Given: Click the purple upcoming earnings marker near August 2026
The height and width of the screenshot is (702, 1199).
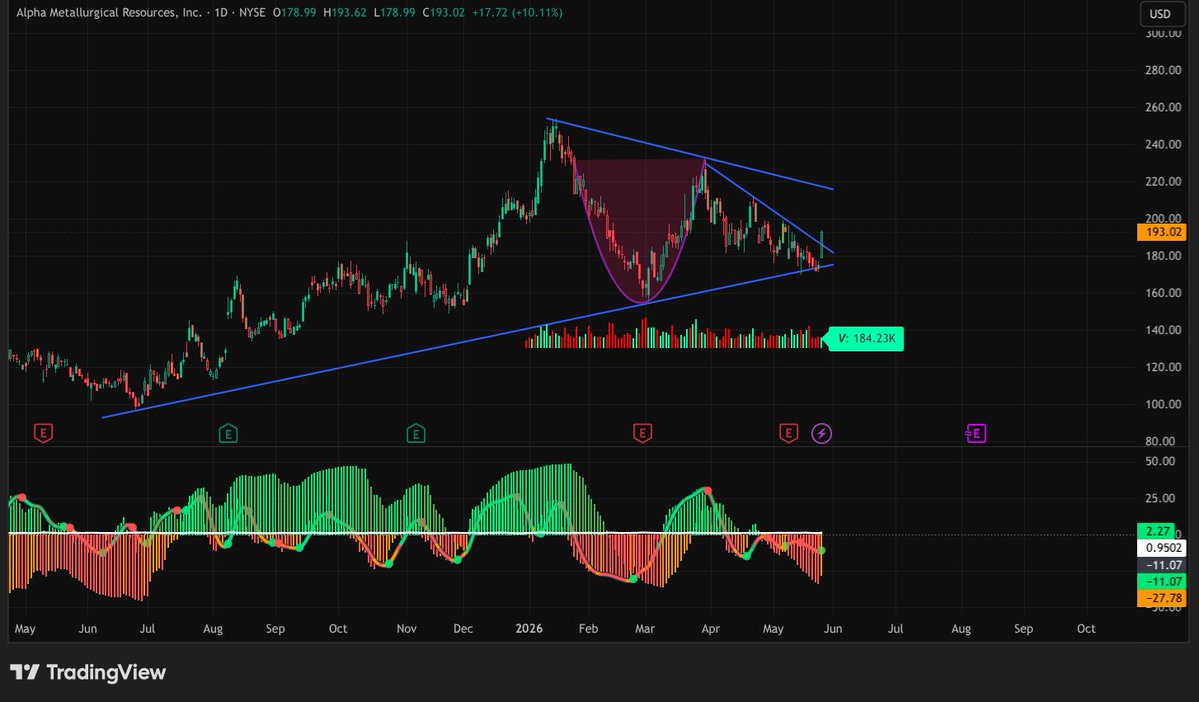Looking at the screenshot, I should 976,434.
